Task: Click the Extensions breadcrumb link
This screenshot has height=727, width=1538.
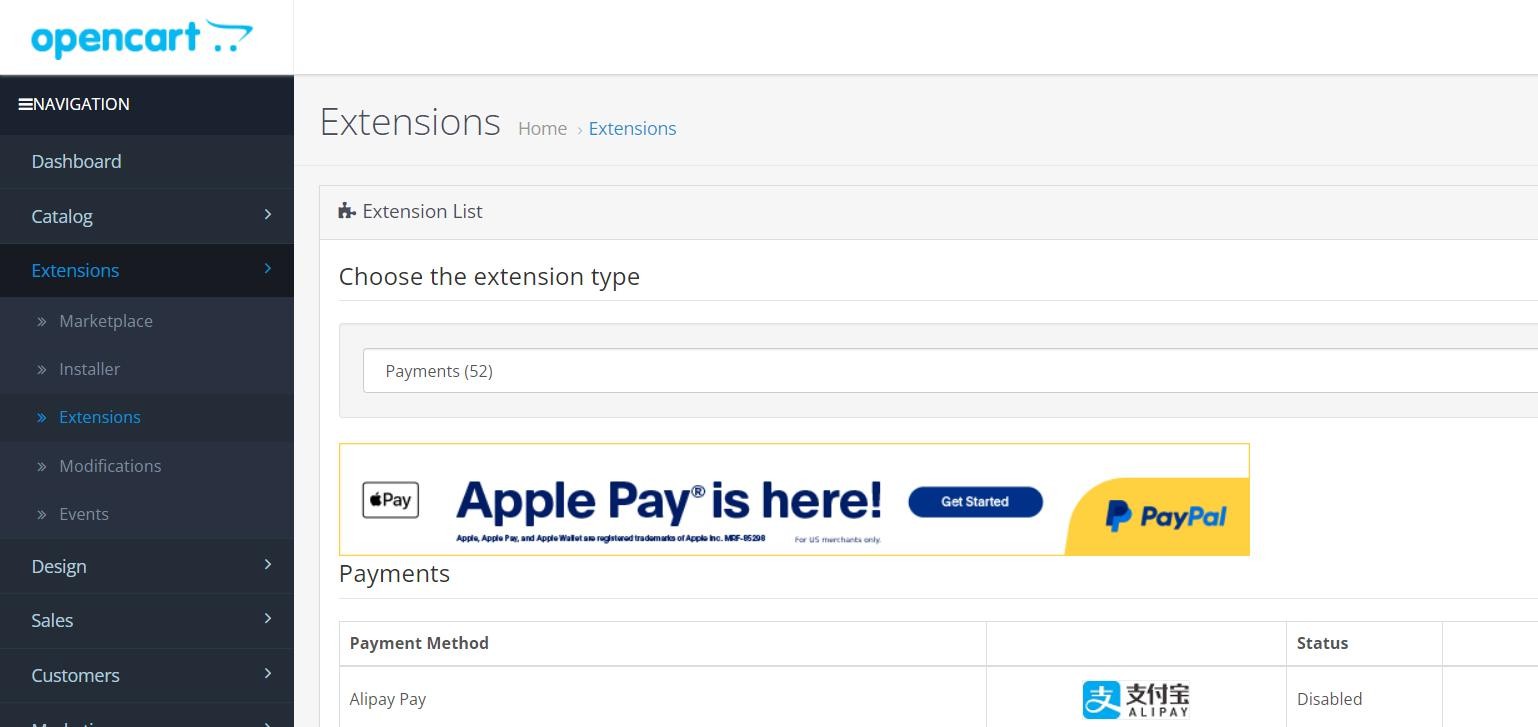Action: [632, 128]
